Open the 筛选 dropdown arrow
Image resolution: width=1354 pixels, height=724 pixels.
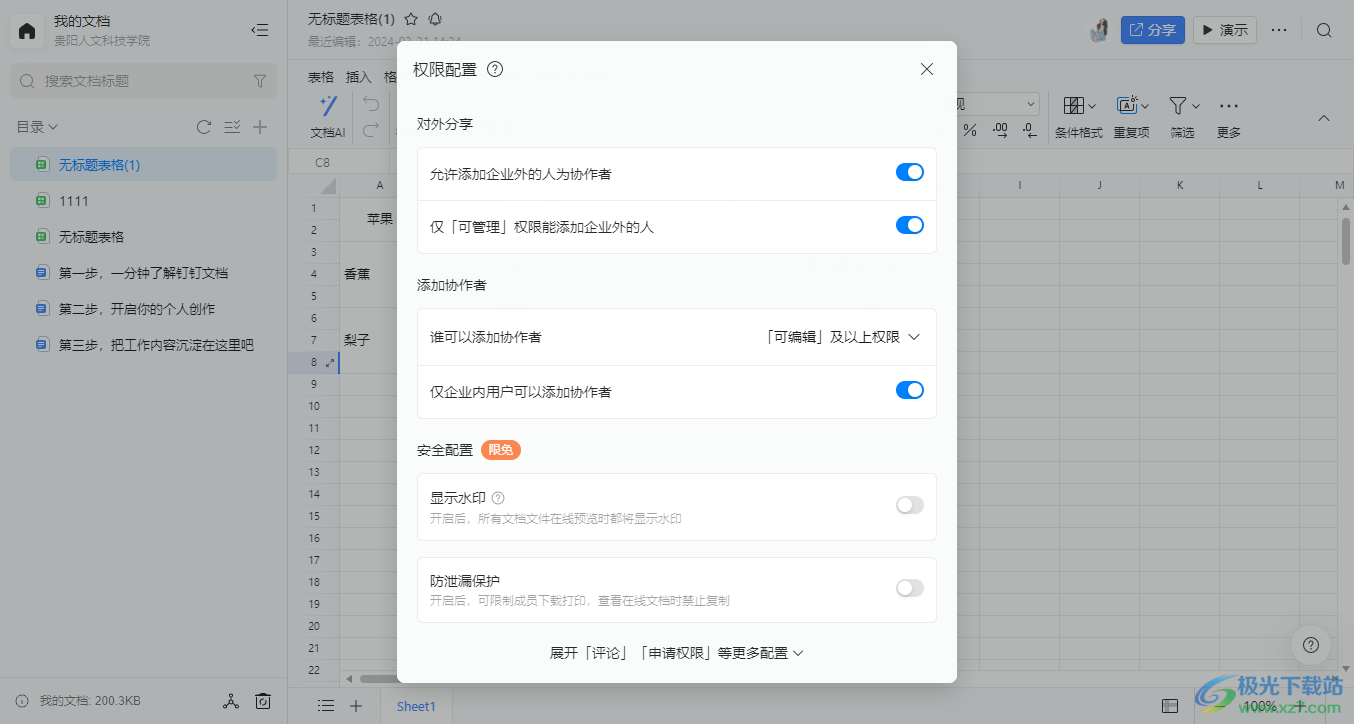click(1196, 105)
